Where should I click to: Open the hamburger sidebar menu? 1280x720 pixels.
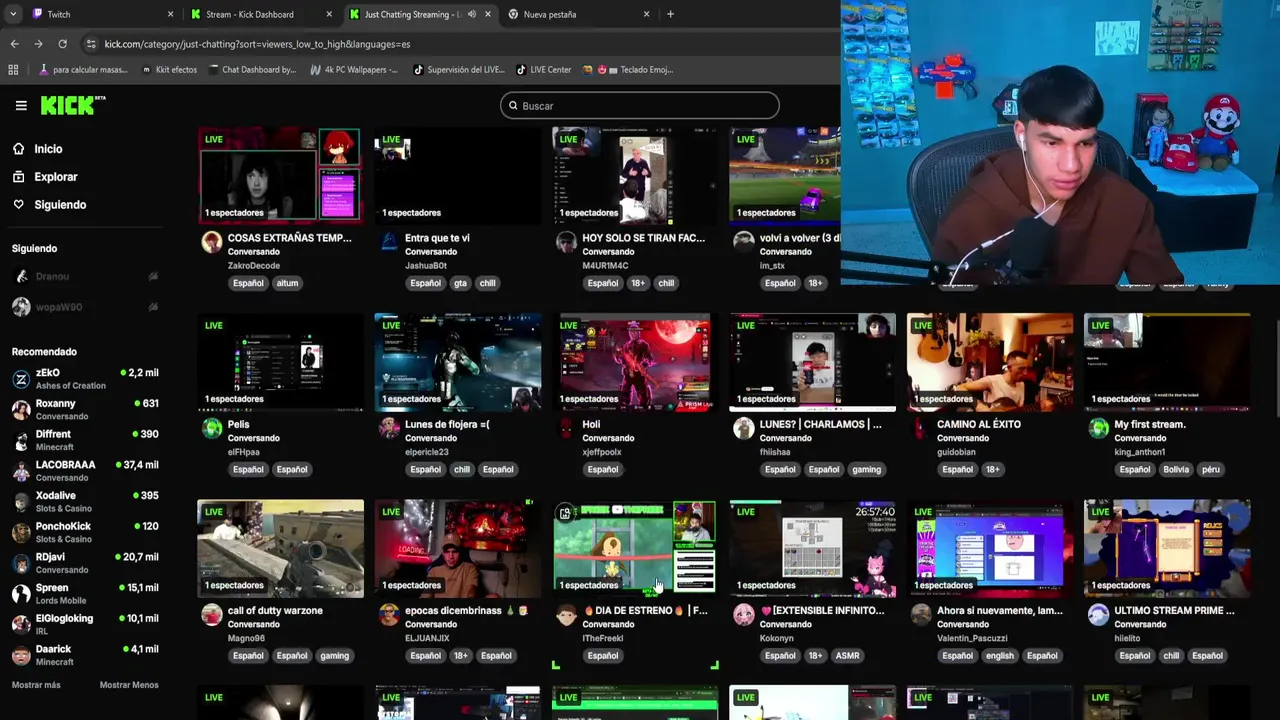[21, 105]
